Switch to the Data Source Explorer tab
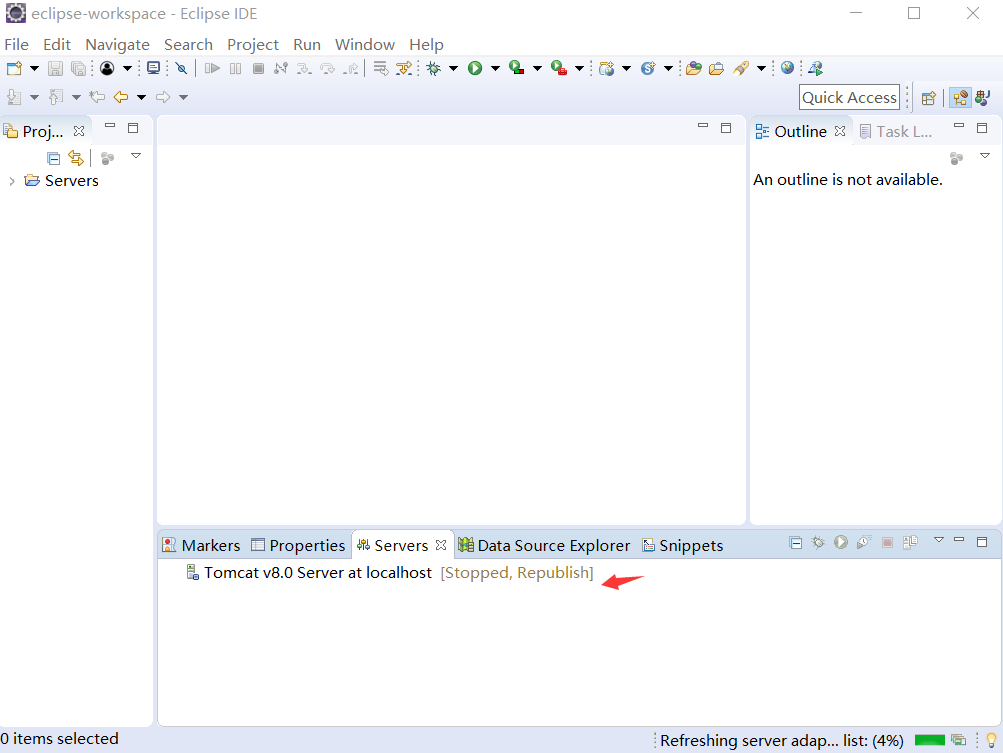 click(544, 545)
